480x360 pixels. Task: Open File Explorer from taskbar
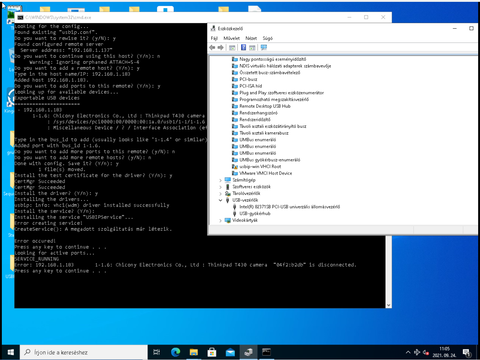[x=194, y=352]
